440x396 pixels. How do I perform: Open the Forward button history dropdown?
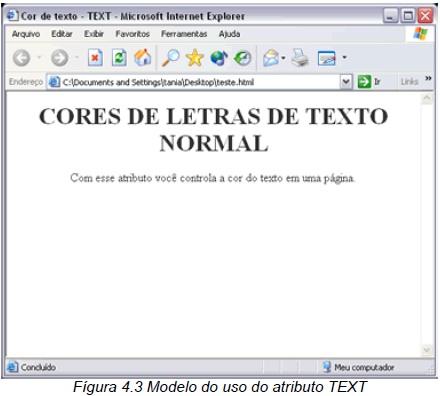click(x=77, y=57)
